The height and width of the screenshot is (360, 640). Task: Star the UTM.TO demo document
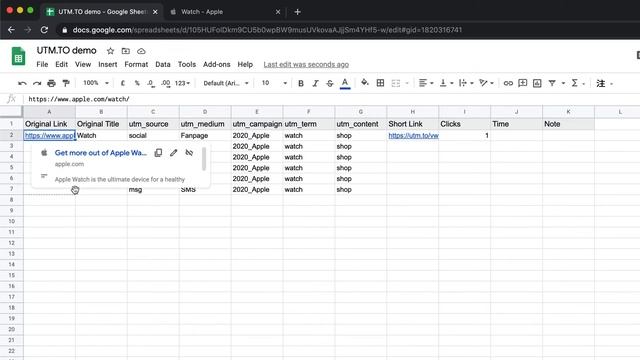[110, 51]
